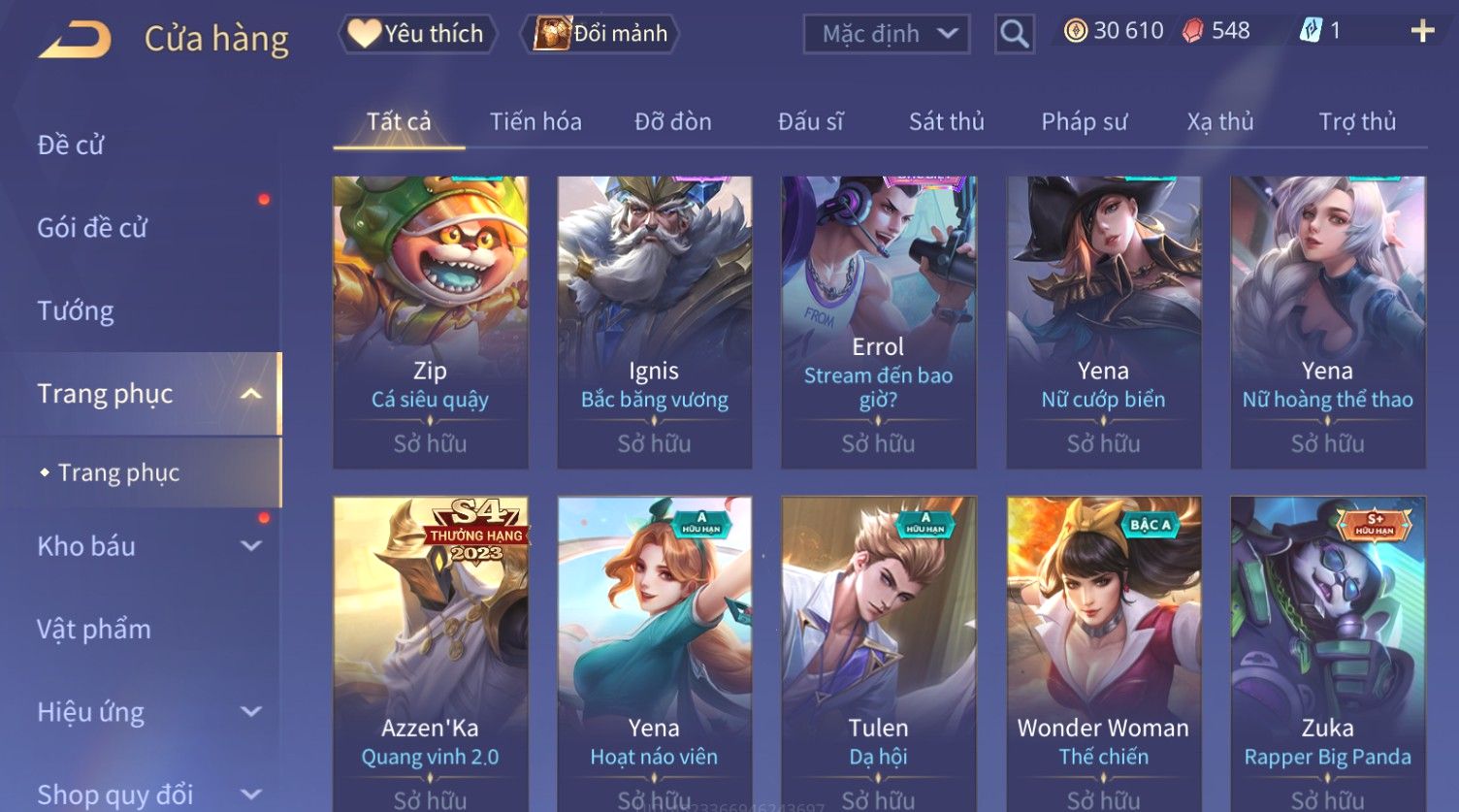This screenshot has height=812, width=1459.
Task: Switch to the Tiến hóa tab
Action: (535, 121)
